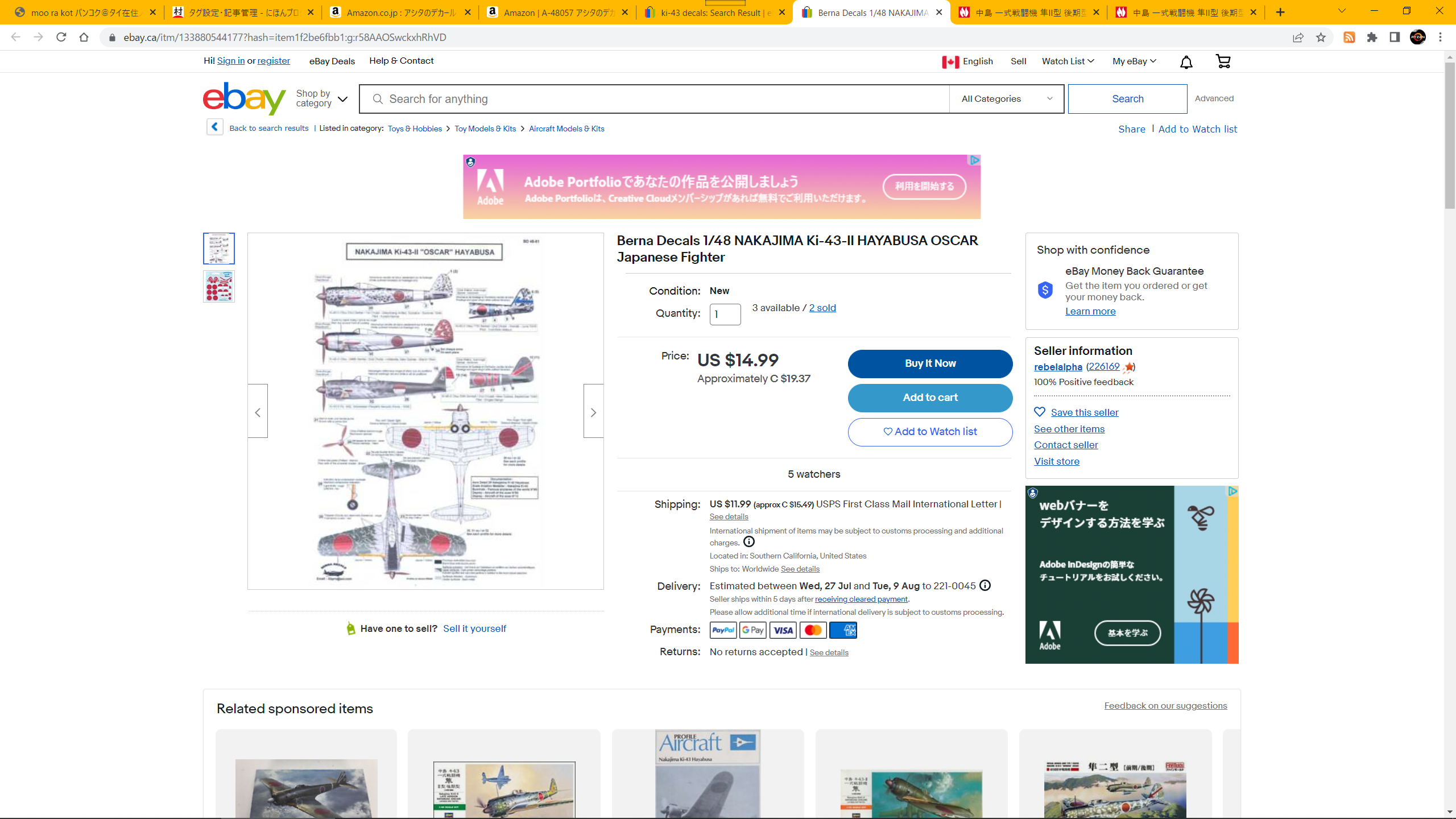Click the Add to cart button

930,398
